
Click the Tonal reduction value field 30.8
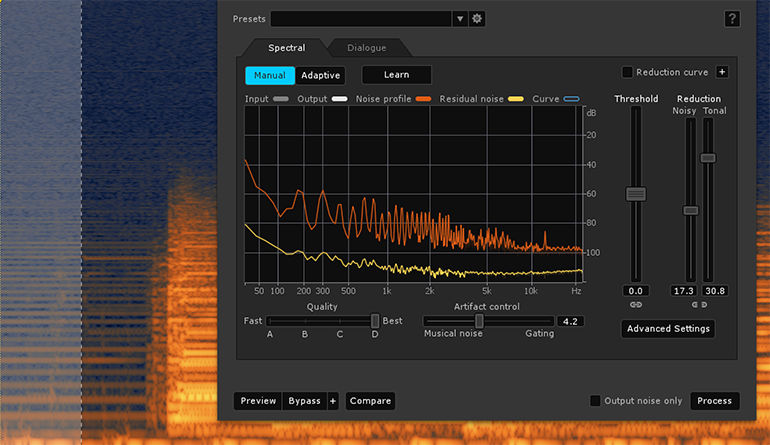pyautogui.click(x=714, y=290)
